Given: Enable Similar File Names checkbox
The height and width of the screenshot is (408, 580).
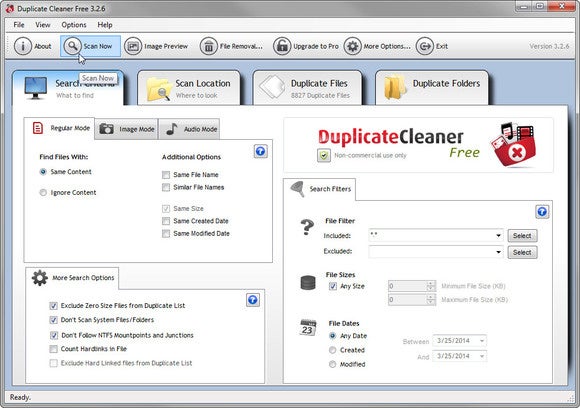Looking at the screenshot, I should tap(166, 187).
